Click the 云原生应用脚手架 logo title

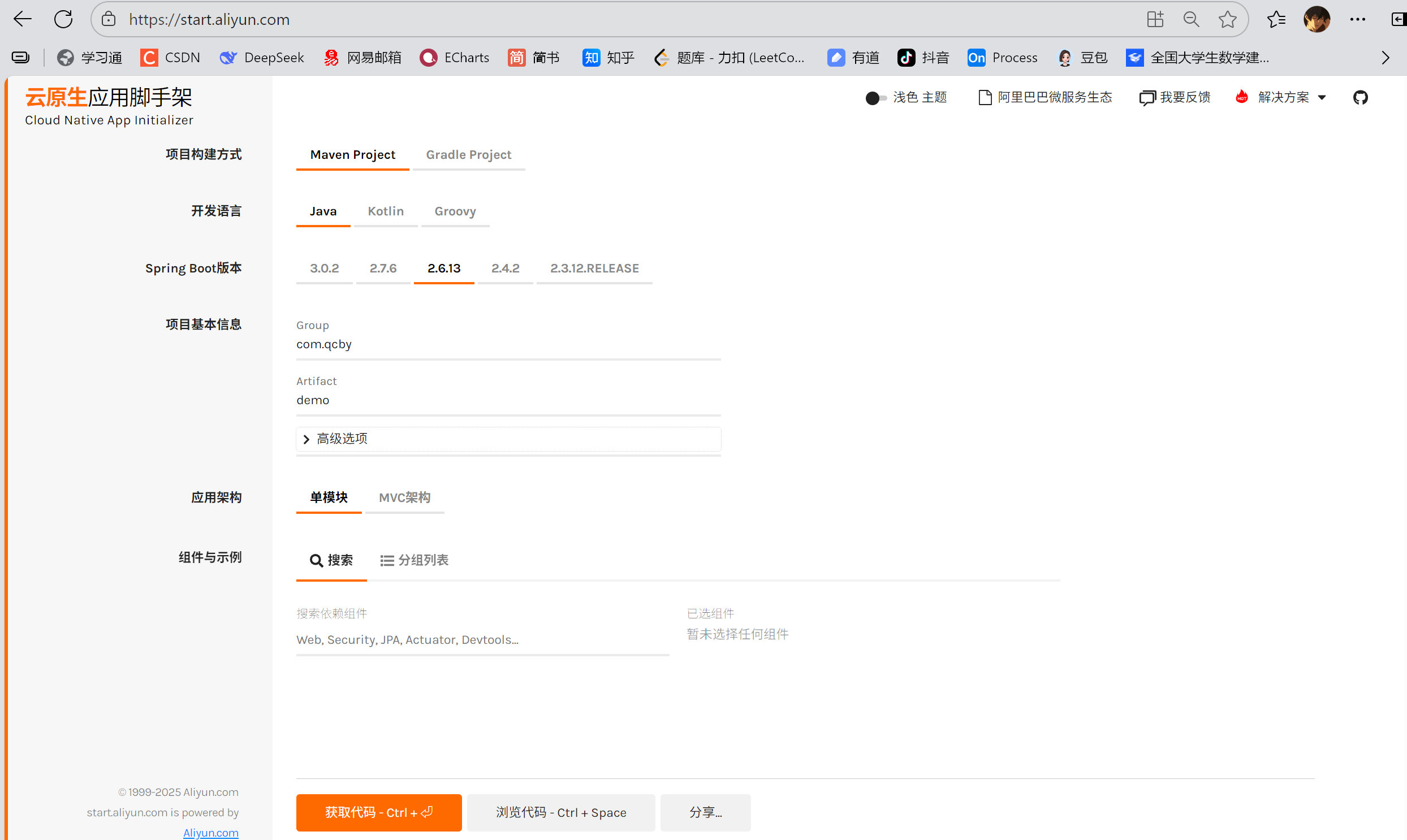(108, 97)
